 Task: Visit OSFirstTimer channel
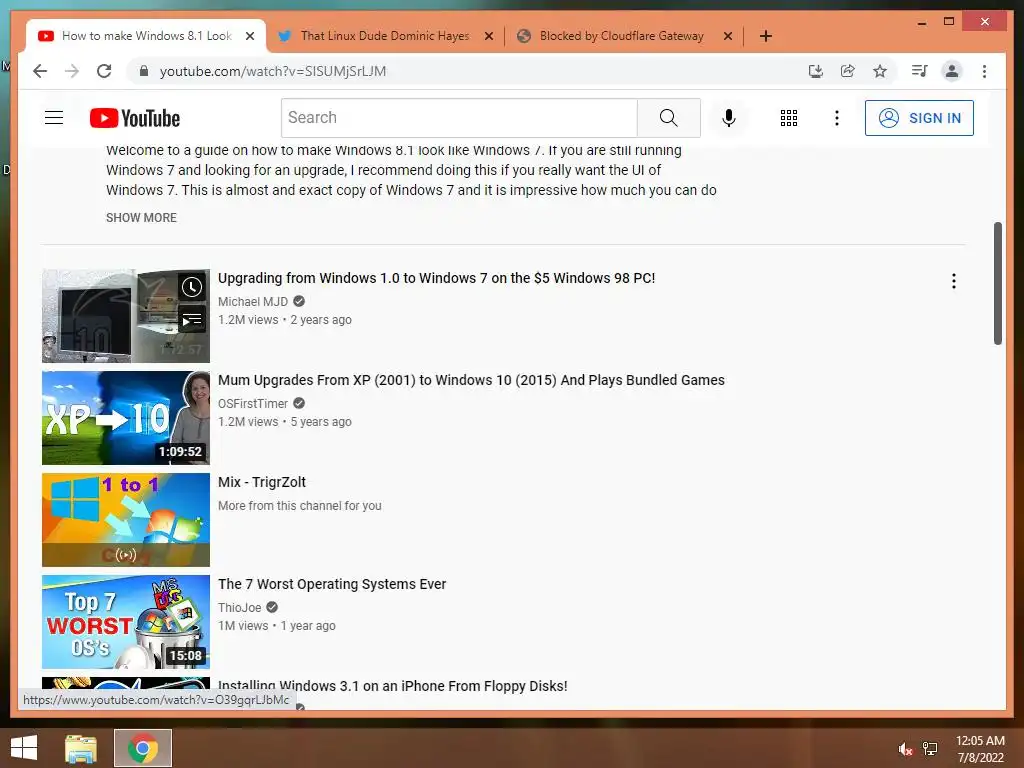[253, 404]
